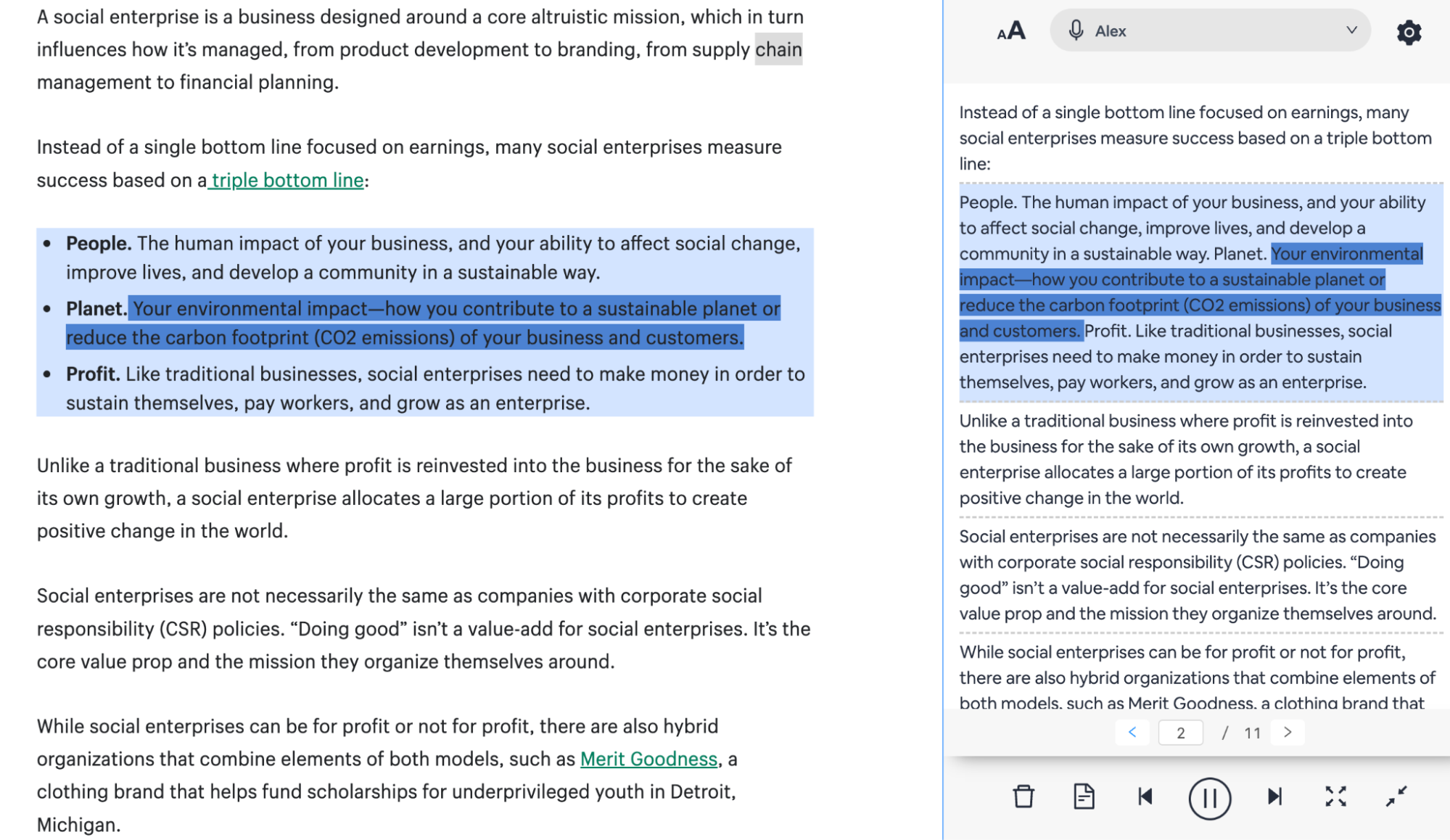This screenshot has width=1450, height=840.
Task: Open the document page icon
Action: pos(1084,796)
